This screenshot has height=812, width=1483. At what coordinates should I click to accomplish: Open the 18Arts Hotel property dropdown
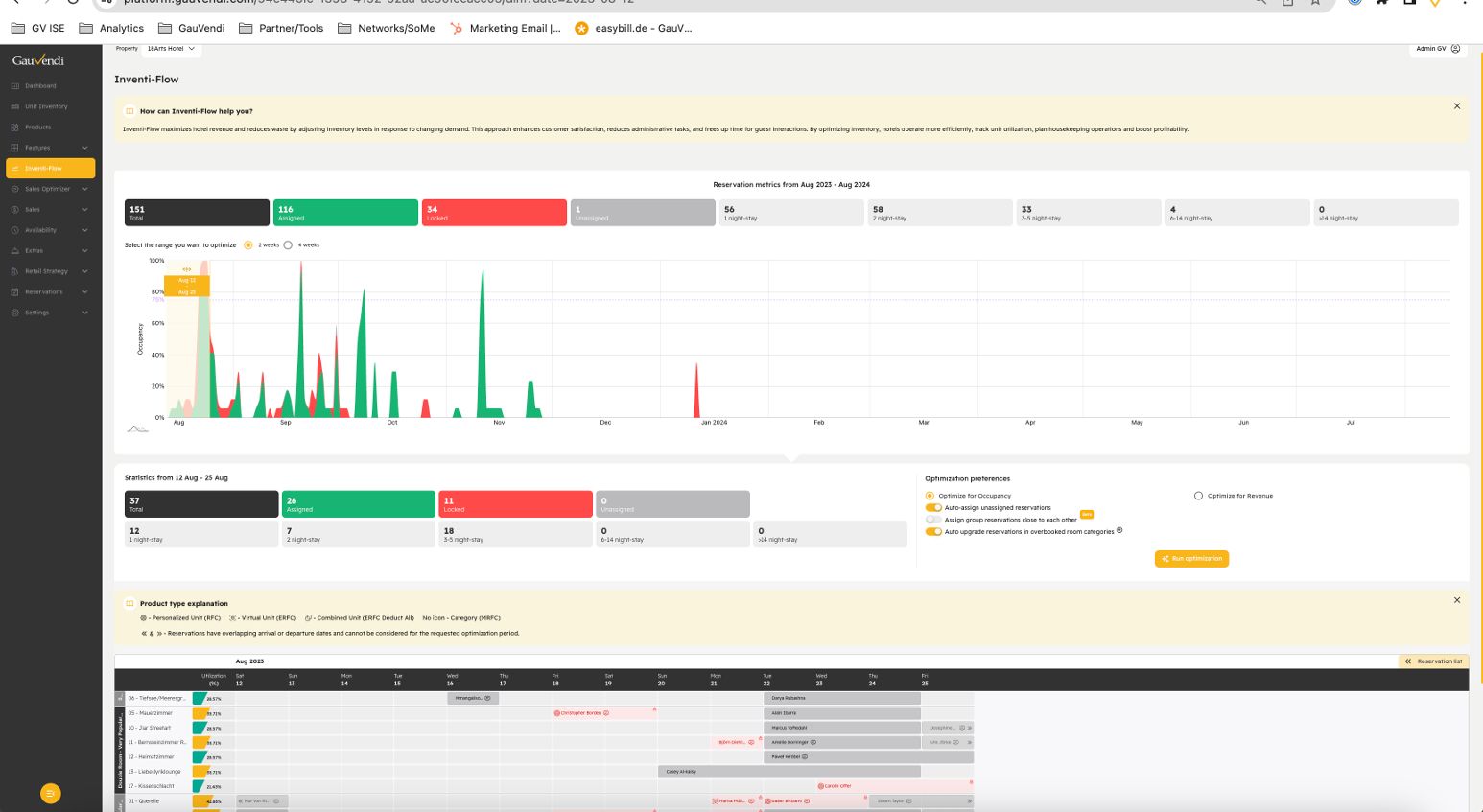point(171,49)
